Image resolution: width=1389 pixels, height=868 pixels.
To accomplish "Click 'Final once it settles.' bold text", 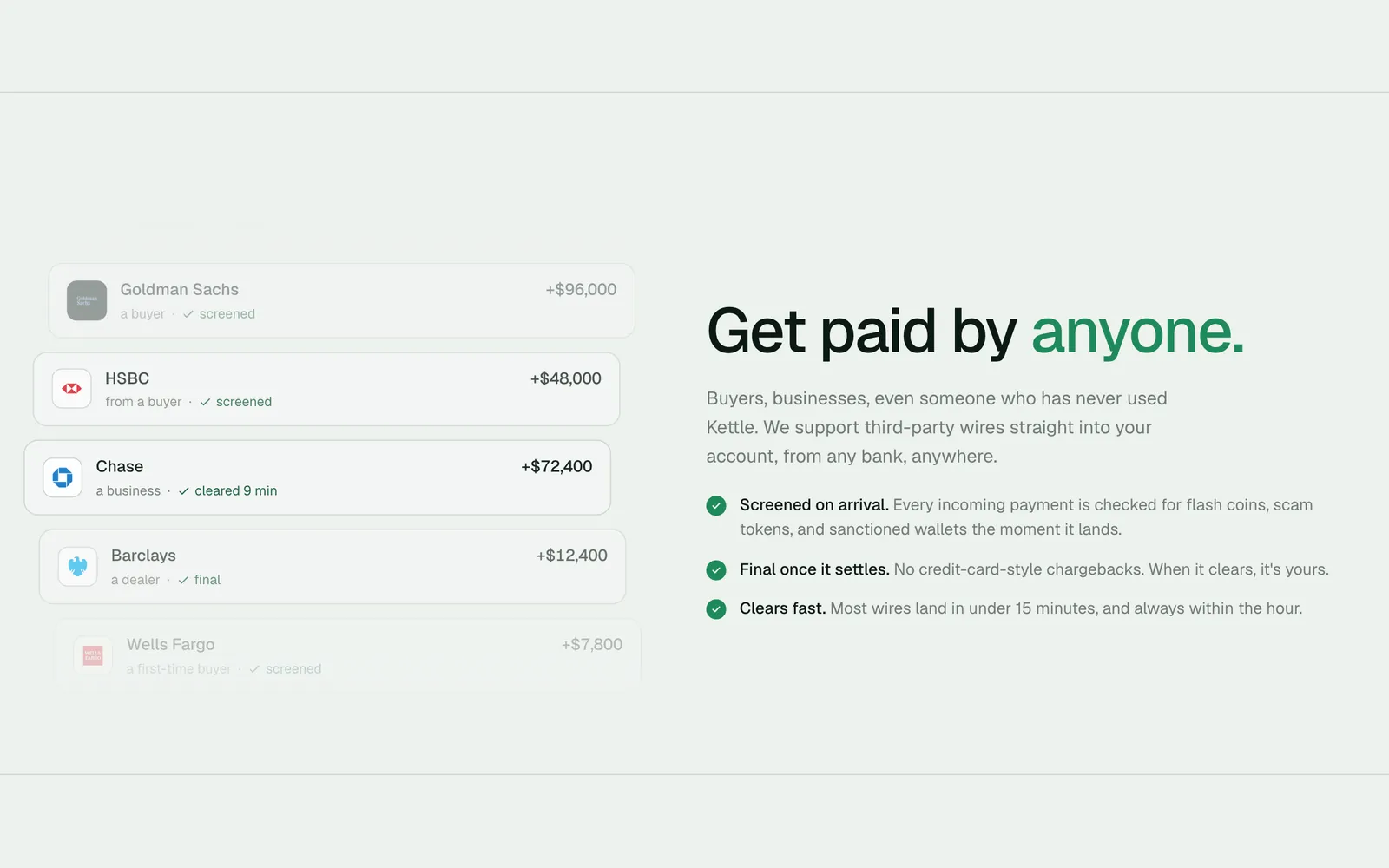I will pyautogui.click(x=814, y=569).
